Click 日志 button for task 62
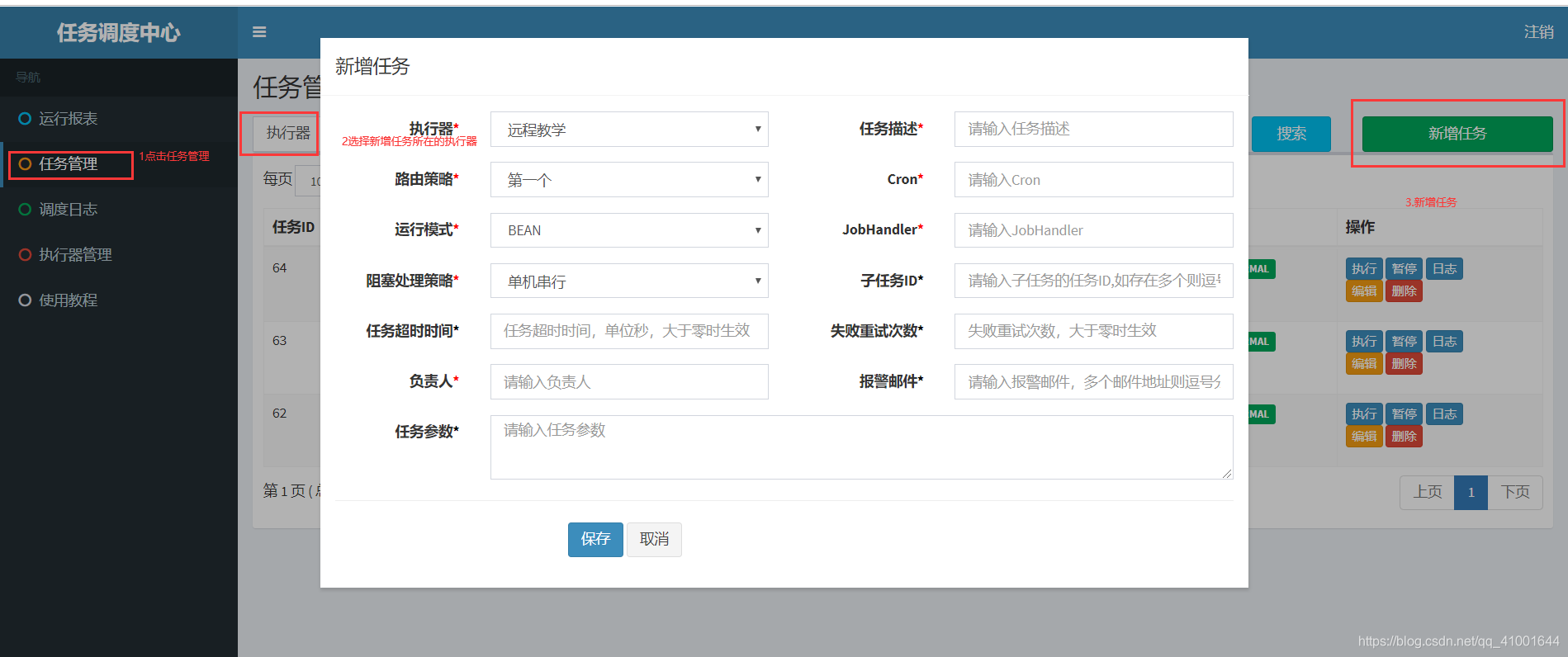This screenshot has width=1568, height=657. 1444,414
